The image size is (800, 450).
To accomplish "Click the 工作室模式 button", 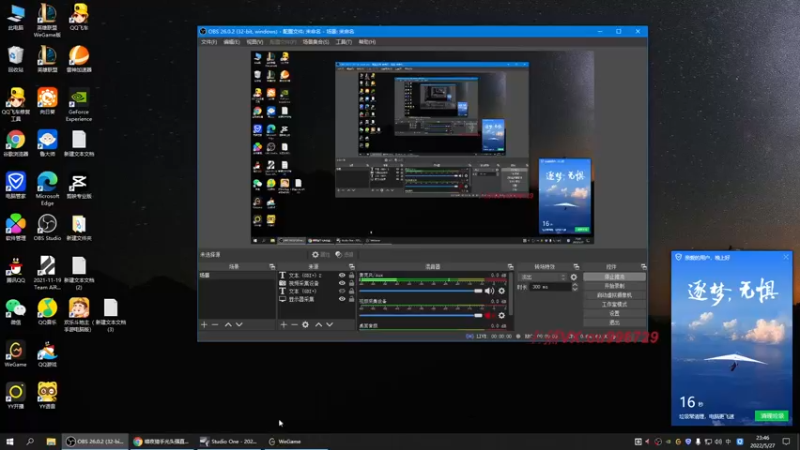I will point(614,304).
